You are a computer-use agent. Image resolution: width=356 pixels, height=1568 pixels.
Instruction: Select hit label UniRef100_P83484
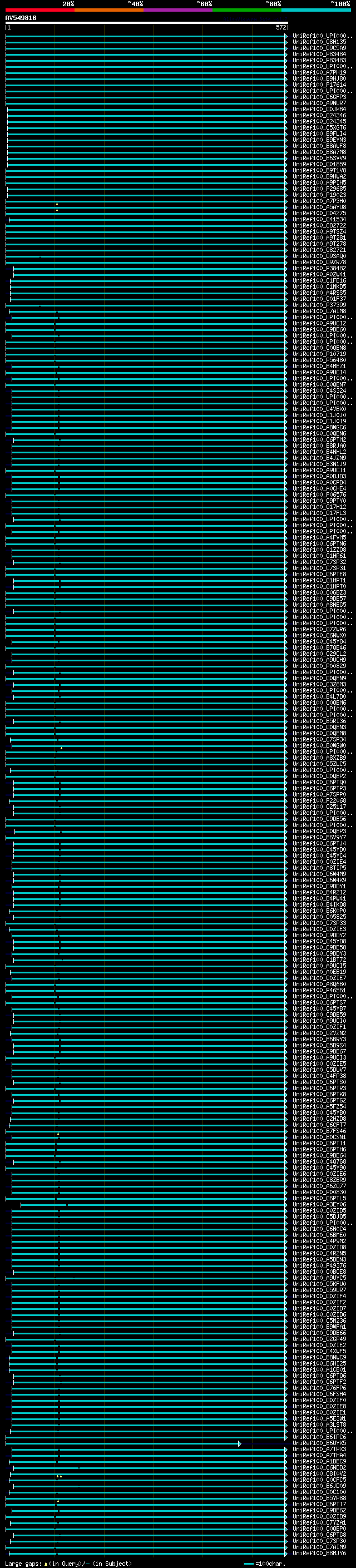point(319,54)
